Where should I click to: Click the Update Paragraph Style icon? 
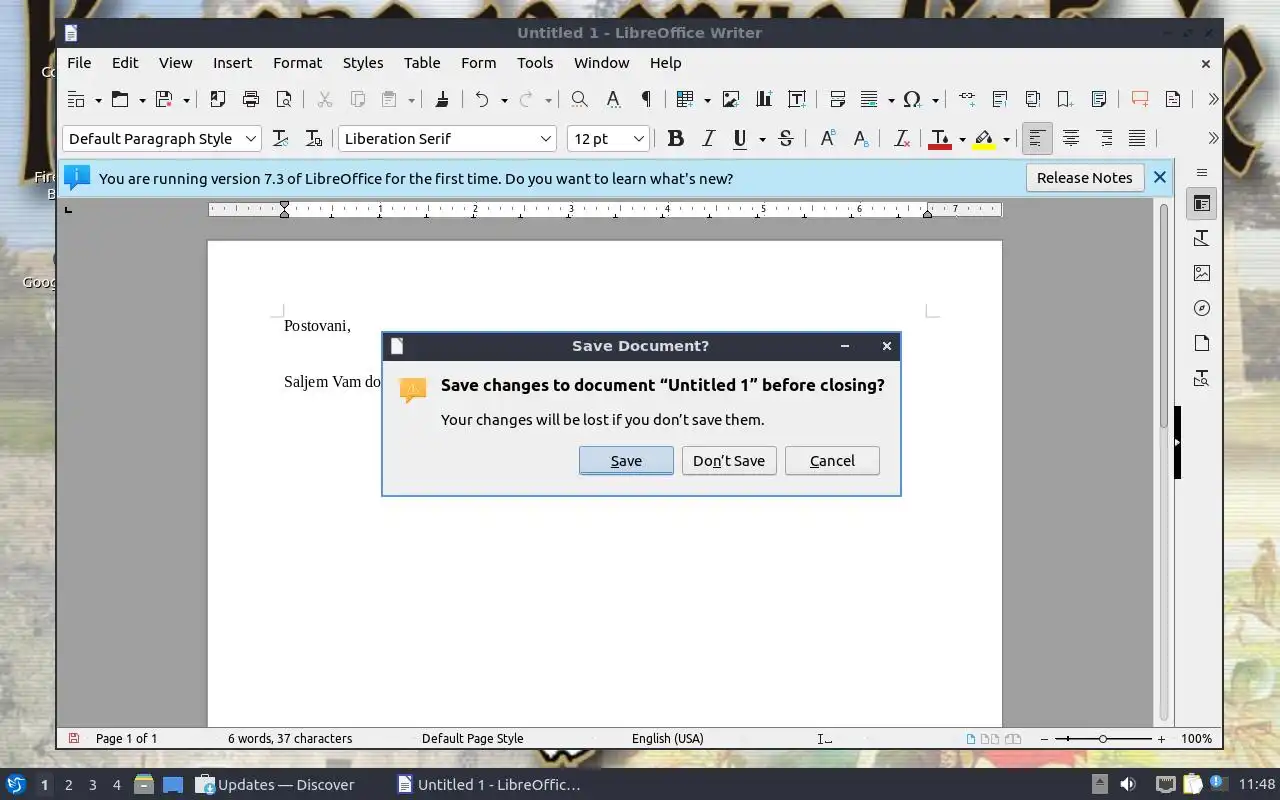(x=281, y=139)
